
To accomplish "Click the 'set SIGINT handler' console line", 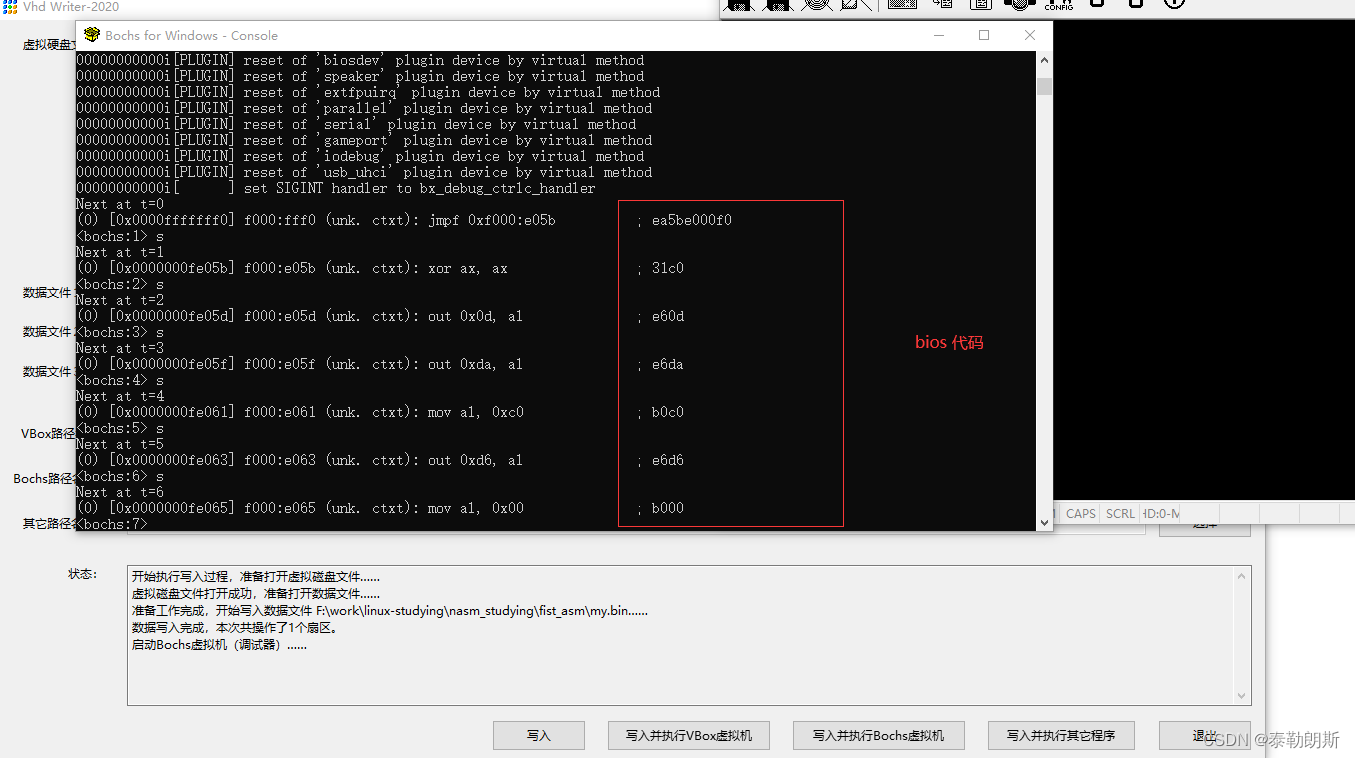I will [336, 188].
